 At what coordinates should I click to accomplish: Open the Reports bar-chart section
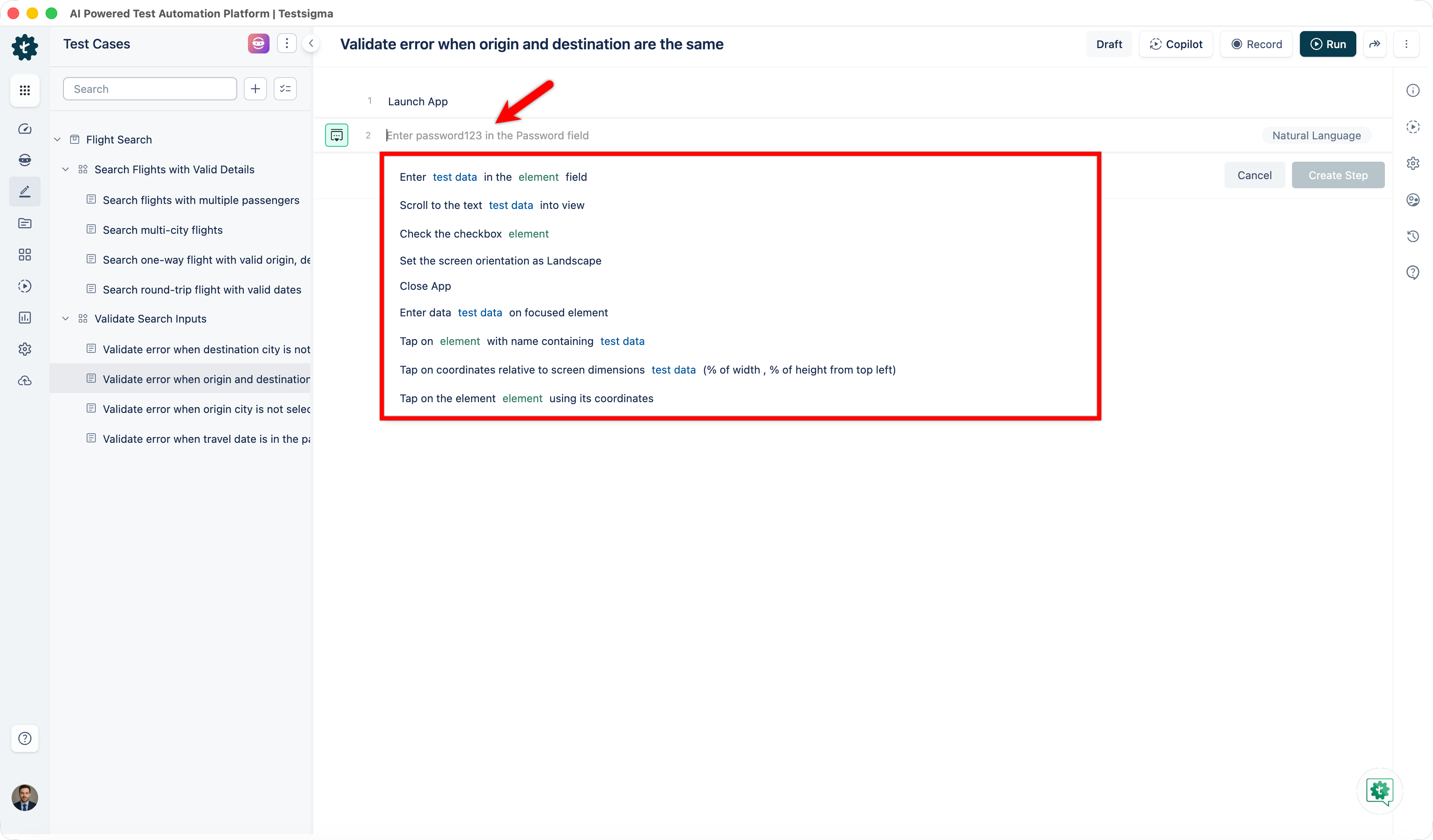(25, 317)
